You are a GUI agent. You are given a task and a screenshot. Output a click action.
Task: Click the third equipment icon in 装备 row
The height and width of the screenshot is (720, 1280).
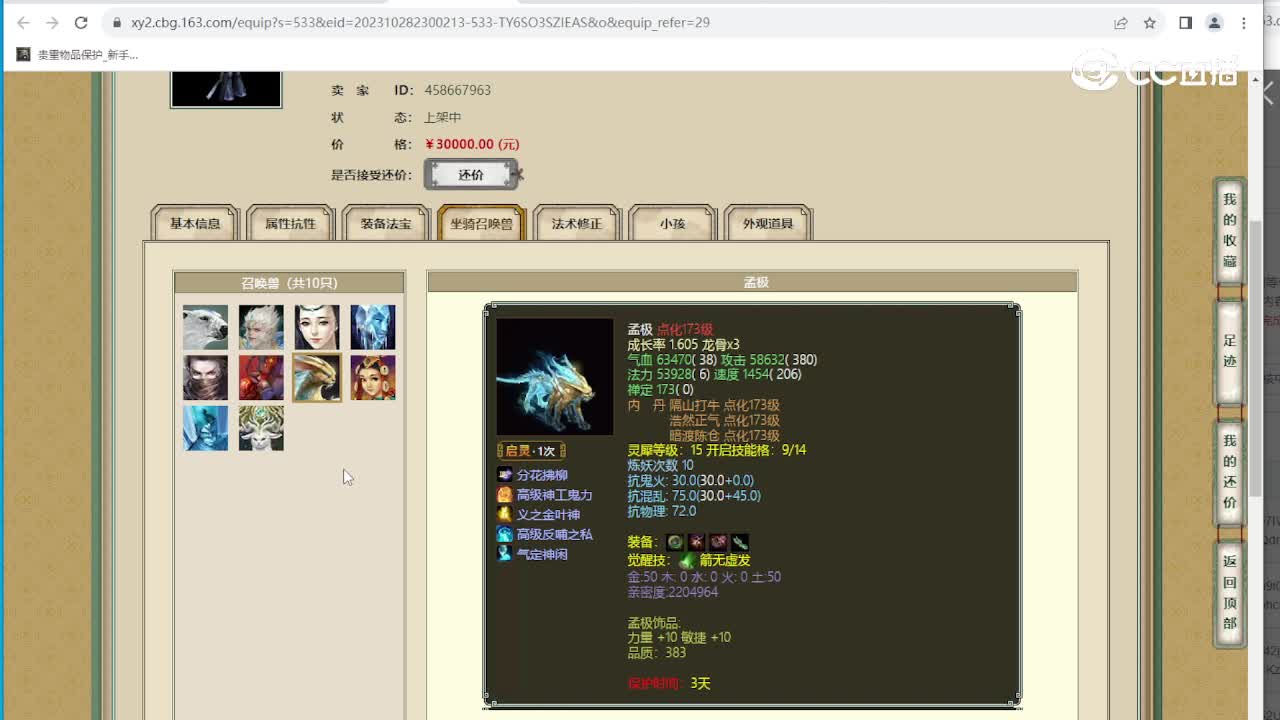point(718,542)
